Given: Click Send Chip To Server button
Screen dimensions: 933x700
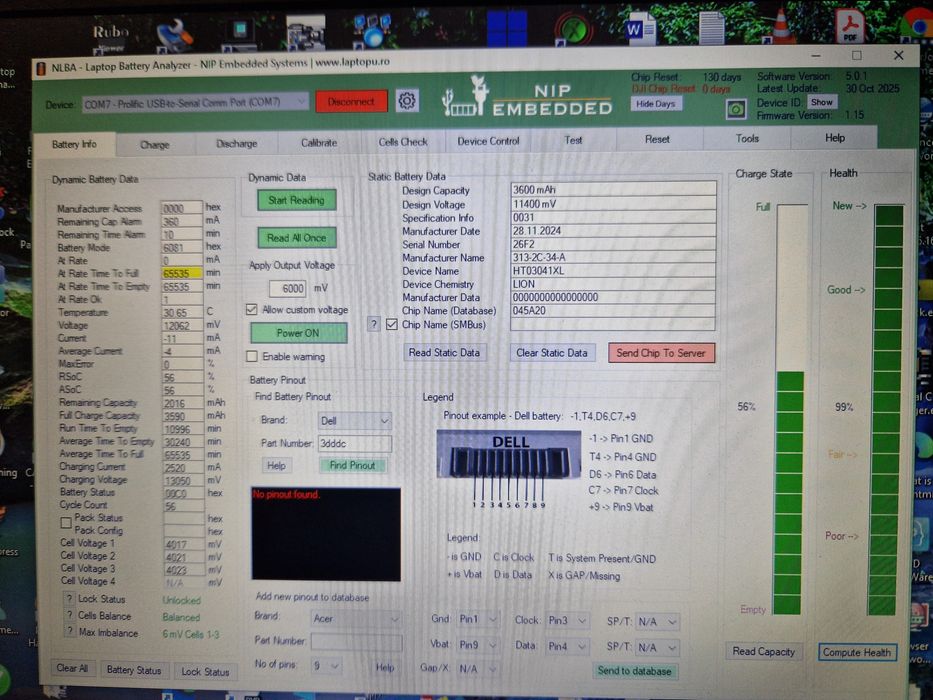Looking at the screenshot, I should 661,353.
